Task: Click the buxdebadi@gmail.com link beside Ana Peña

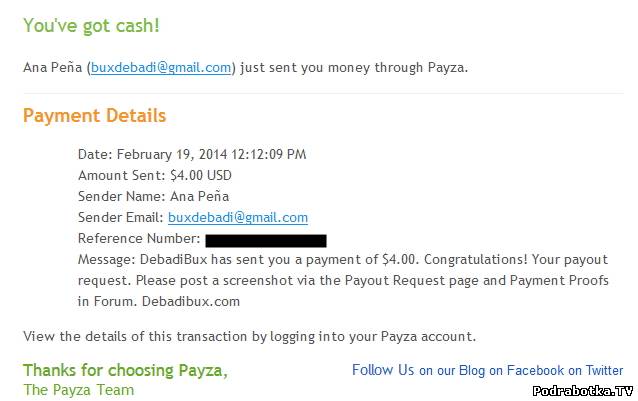Action: 160,68
